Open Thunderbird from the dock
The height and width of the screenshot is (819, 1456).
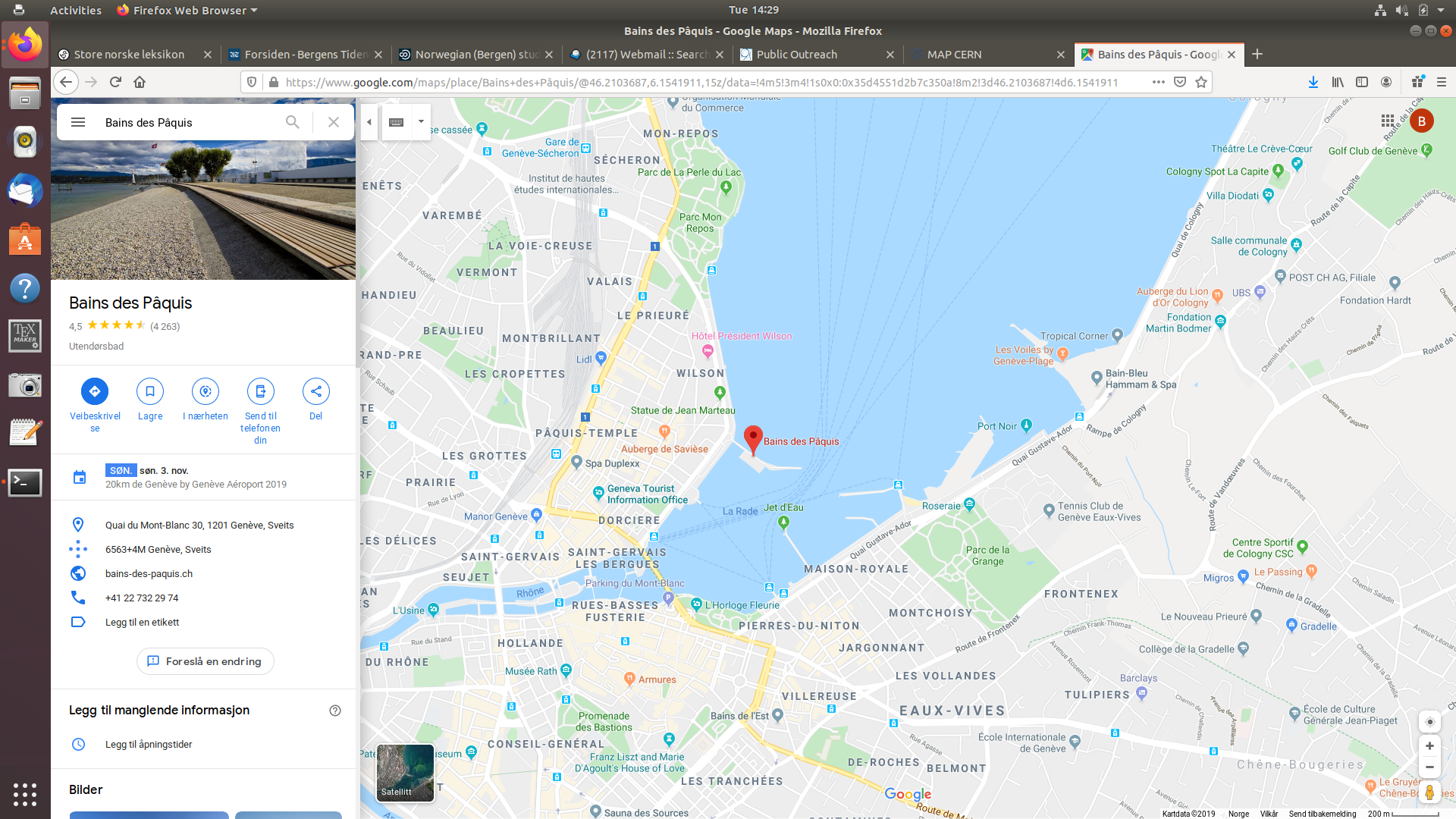25,190
